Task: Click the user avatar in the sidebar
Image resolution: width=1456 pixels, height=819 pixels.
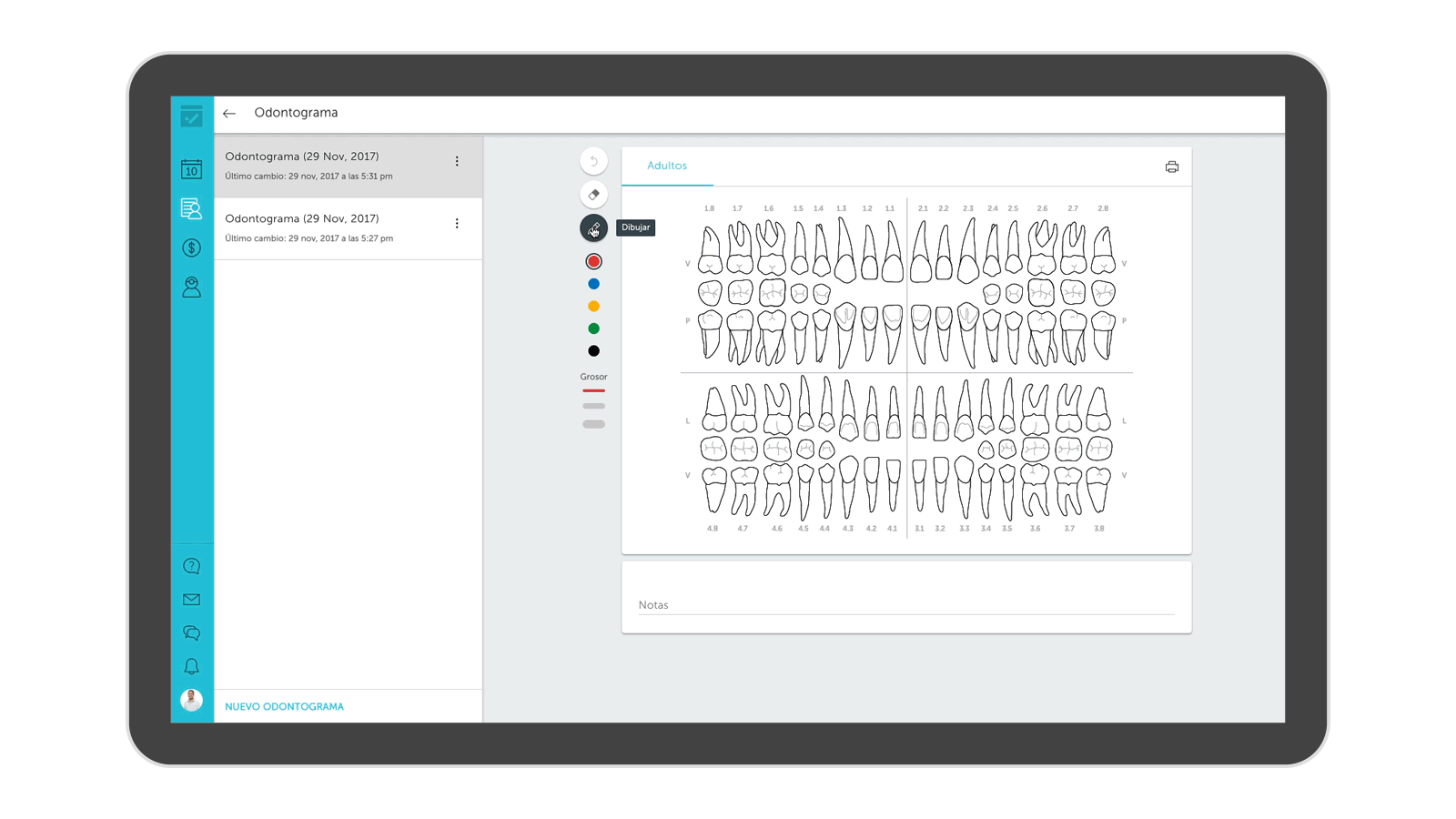Action: click(191, 700)
